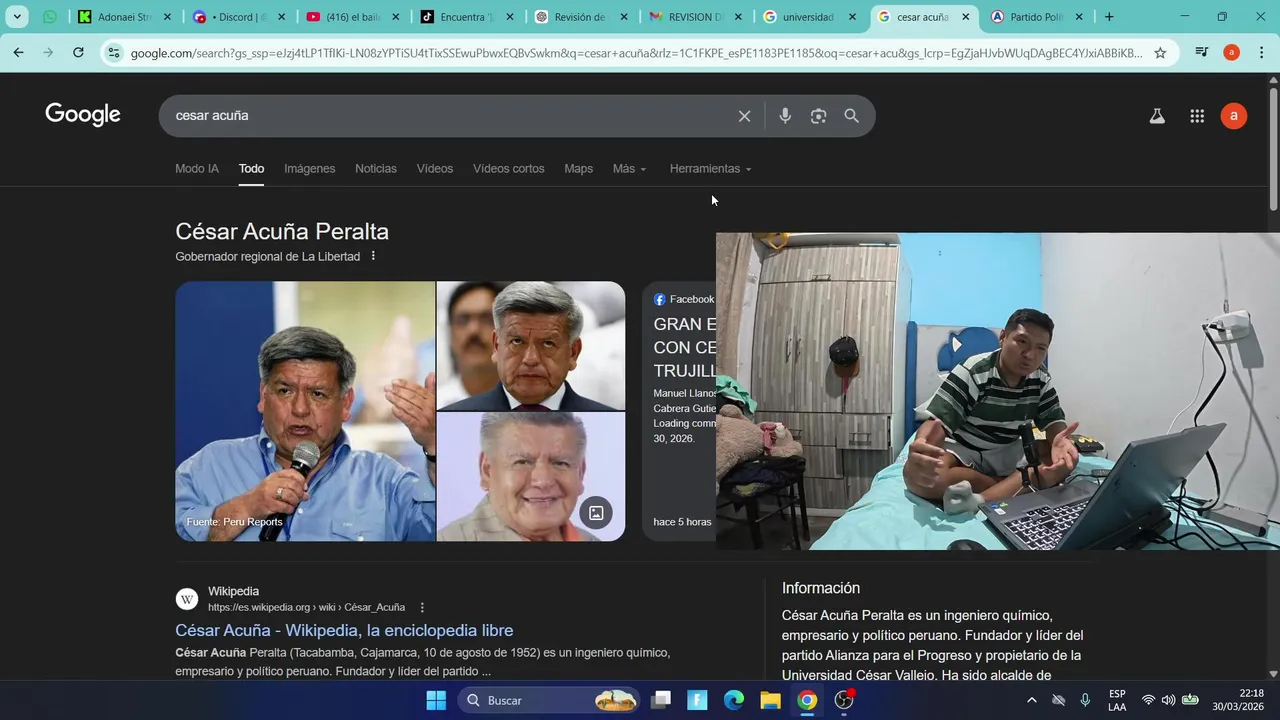Switch to the Partido Polí browser tab
The image size is (1280, 720).
(1036, 17)
